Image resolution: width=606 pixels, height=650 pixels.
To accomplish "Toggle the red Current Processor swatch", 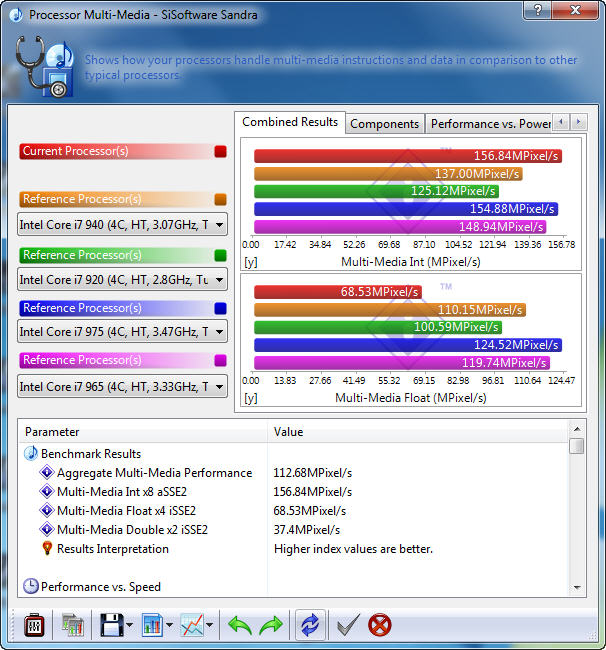I will point(221,151).
